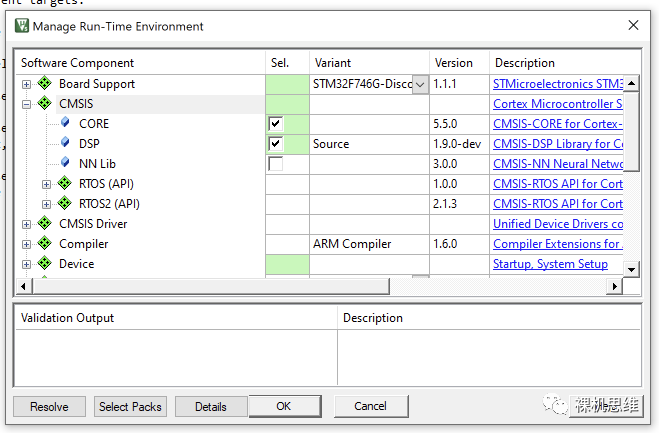The width and height of the screenshot is (659, 433).
Task: Open the RTOS 1.0.0 CMSIS-RTOS API link
Action: 558,184
